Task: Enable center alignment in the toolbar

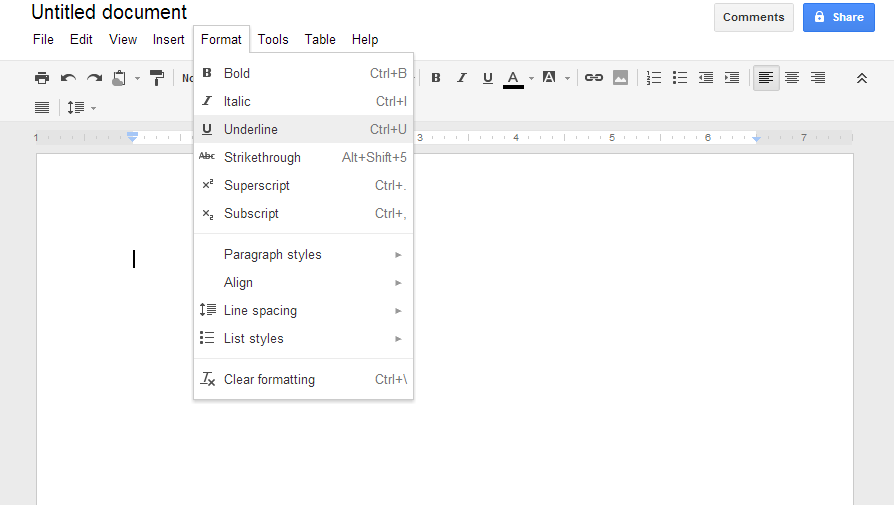Action: [x=792, y=78]
